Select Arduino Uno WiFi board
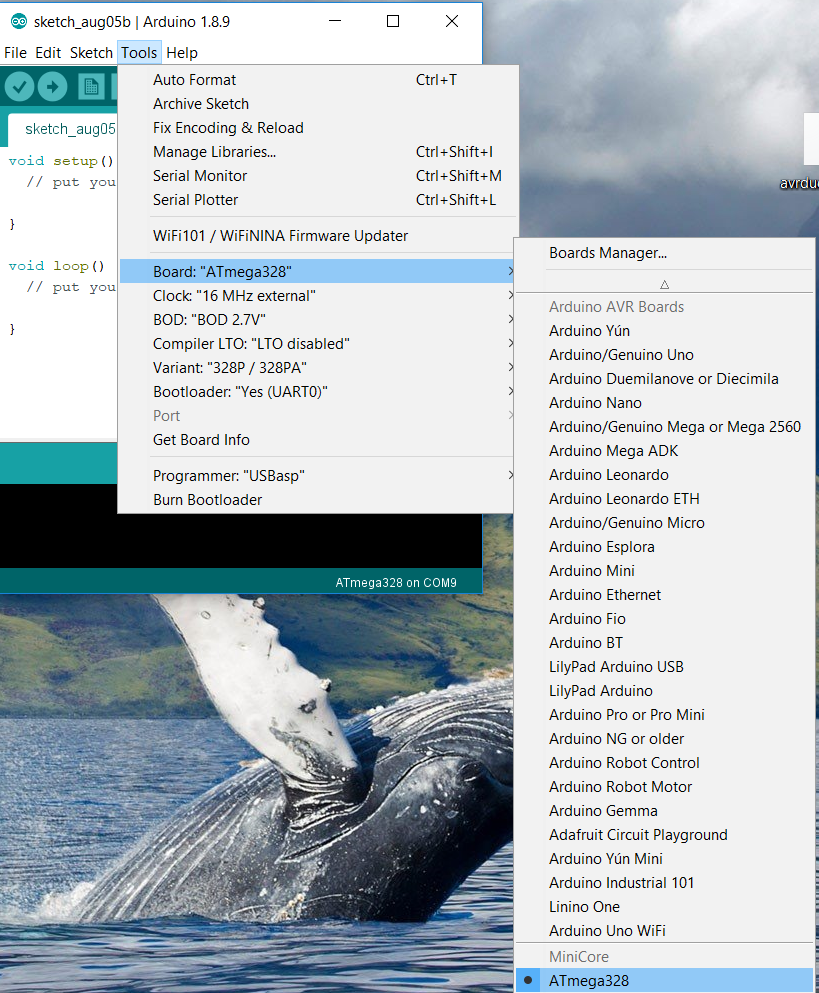The image size is (819, 993). point(664,931)
